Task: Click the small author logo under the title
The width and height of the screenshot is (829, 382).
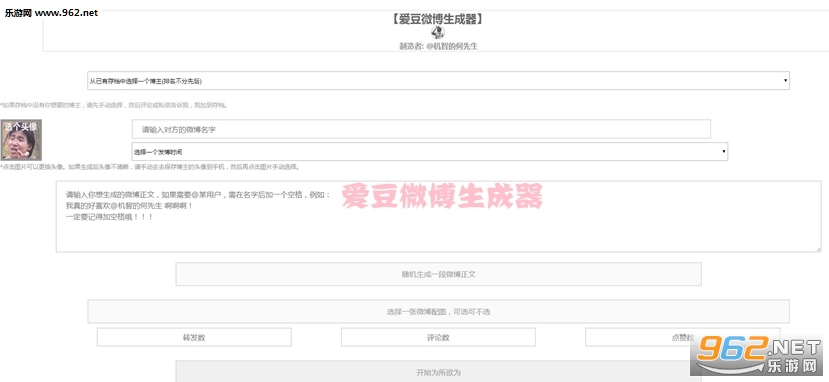Action: pos(438,33)
